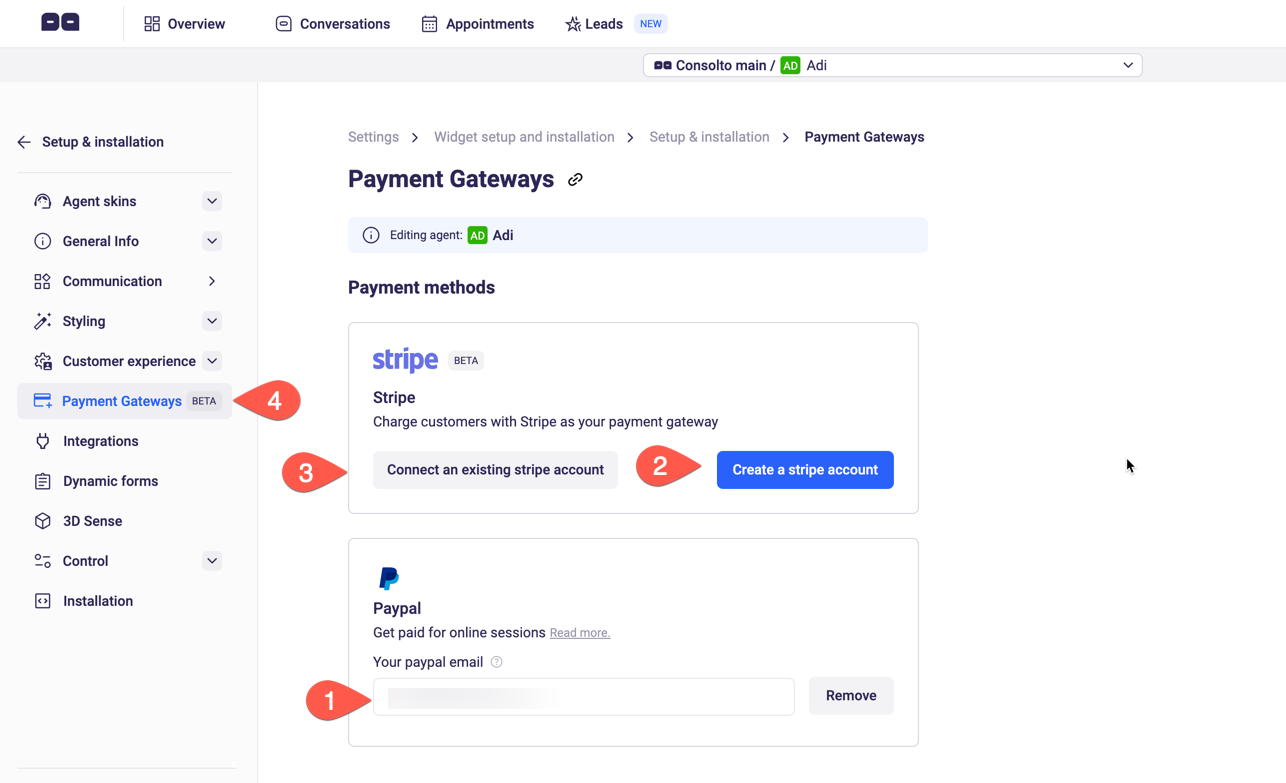The image size is (1286, 783).
Task: Click the Overview grid icon
Action: tap(152, 24)
